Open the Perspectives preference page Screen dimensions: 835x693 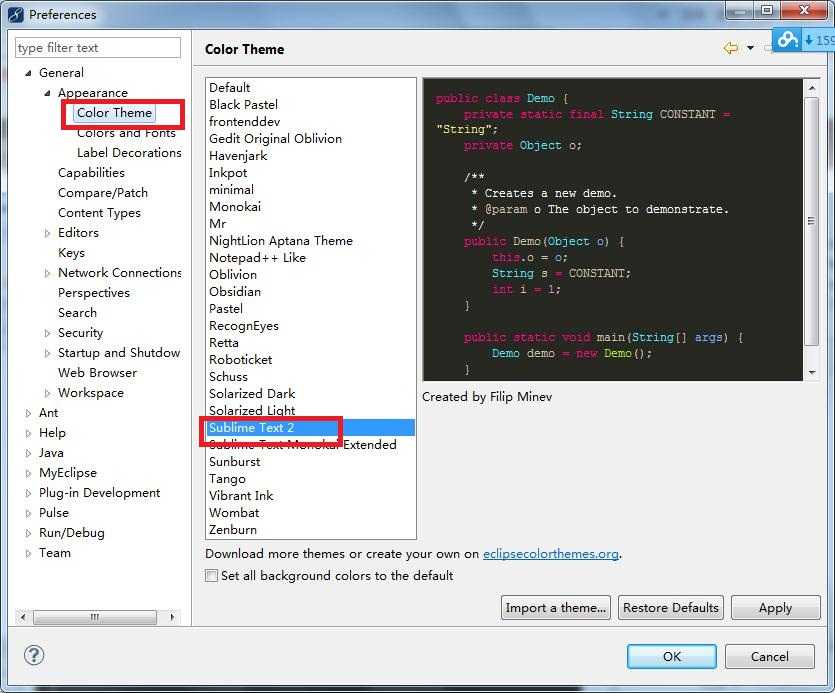94,293
